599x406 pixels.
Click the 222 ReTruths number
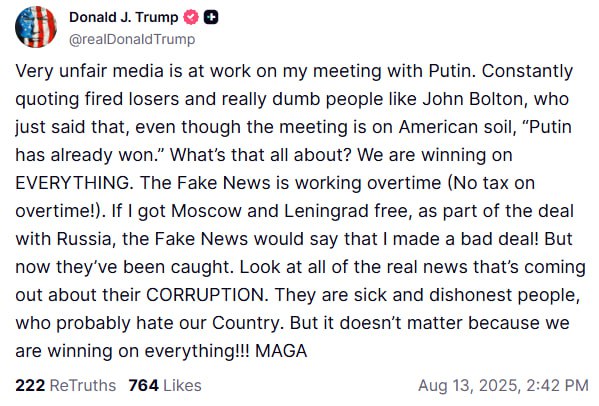pos(30,385)
